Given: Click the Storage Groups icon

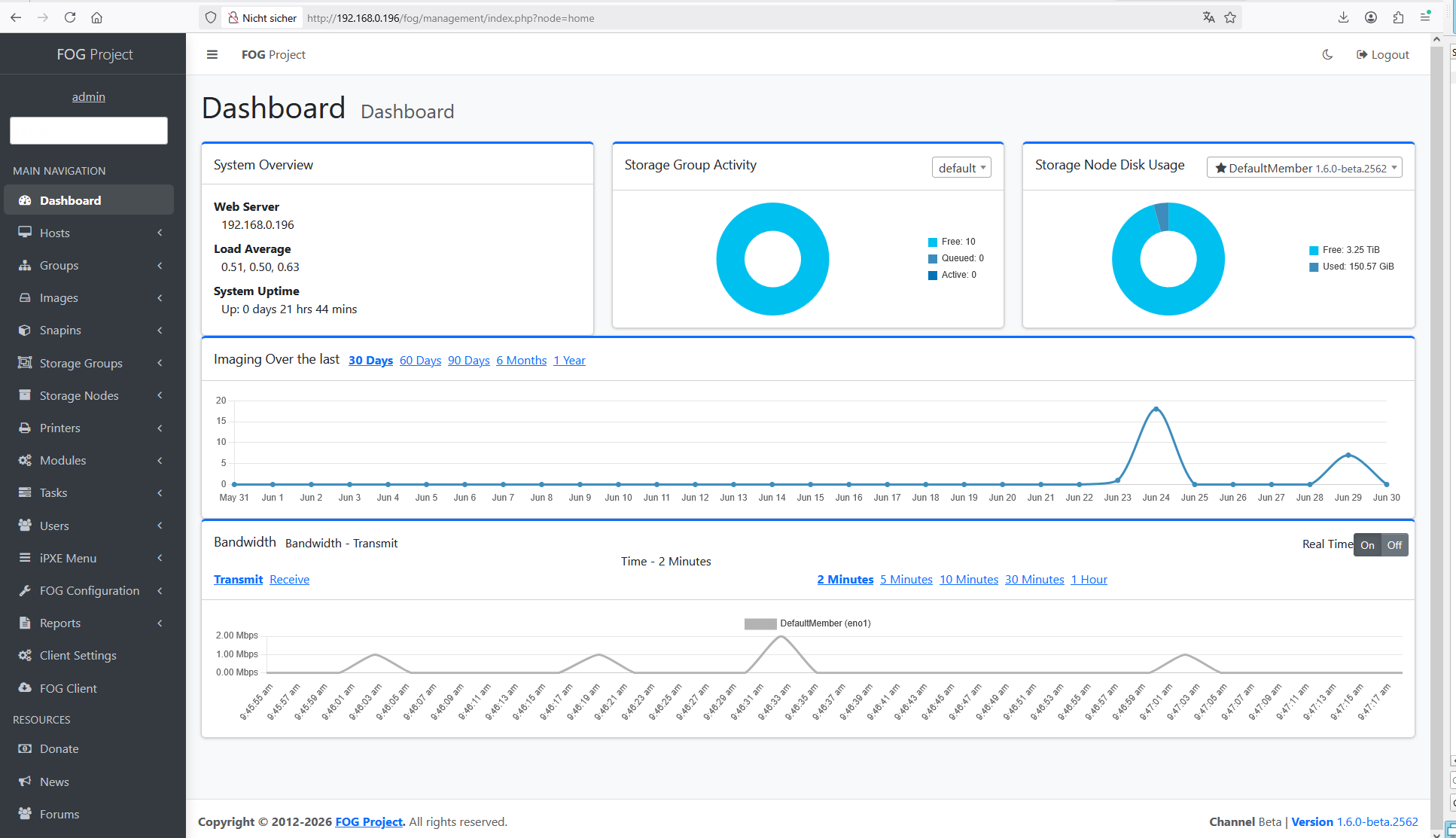Looking at the screenshot, I should [25, 363].
